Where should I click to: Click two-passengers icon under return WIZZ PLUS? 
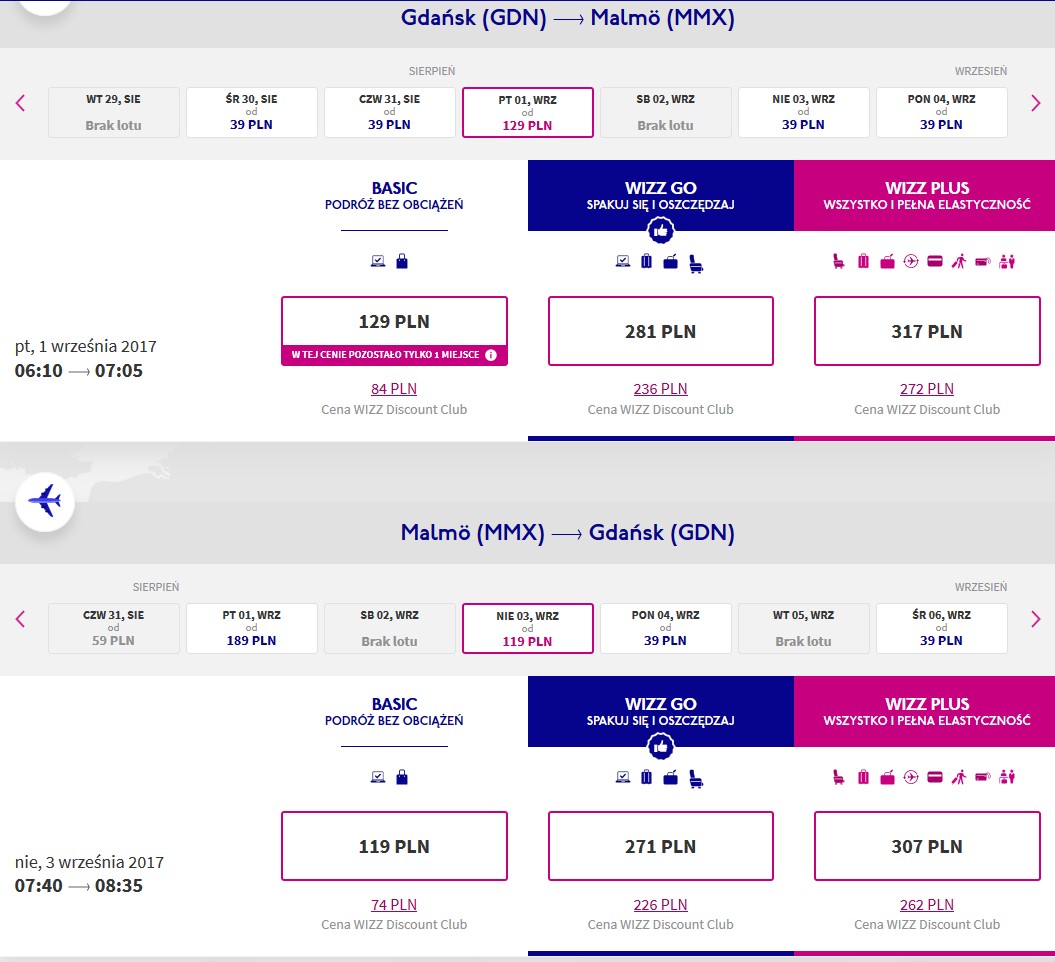1007,777
